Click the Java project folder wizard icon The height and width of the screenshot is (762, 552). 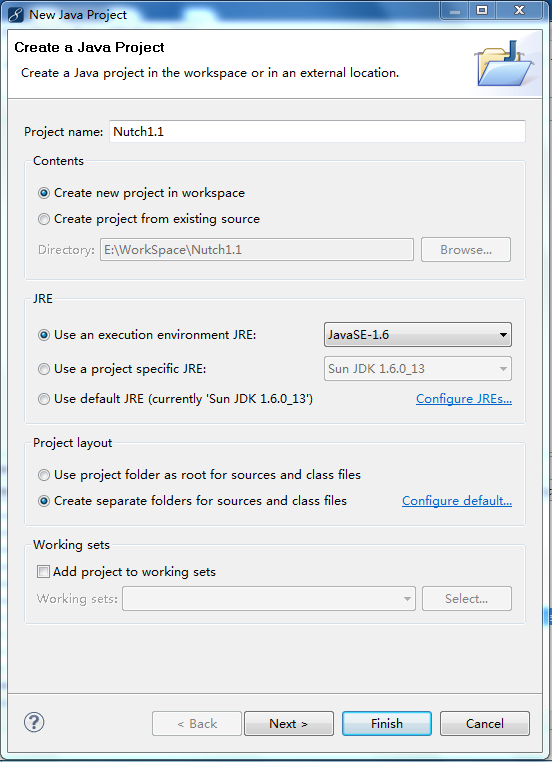pos(504,64)
